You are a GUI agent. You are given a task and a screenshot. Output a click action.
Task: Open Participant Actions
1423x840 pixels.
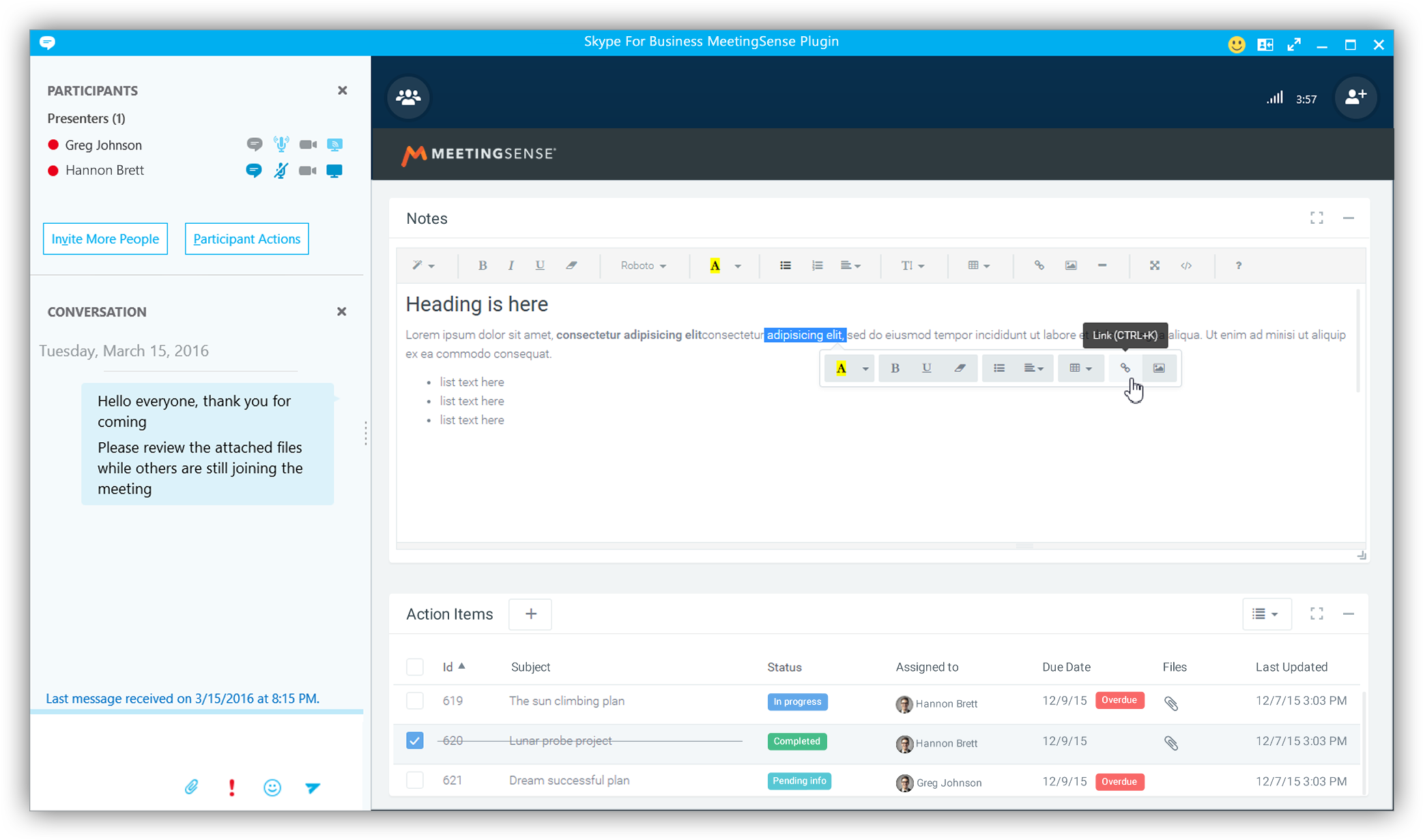(x=246, y=239)
